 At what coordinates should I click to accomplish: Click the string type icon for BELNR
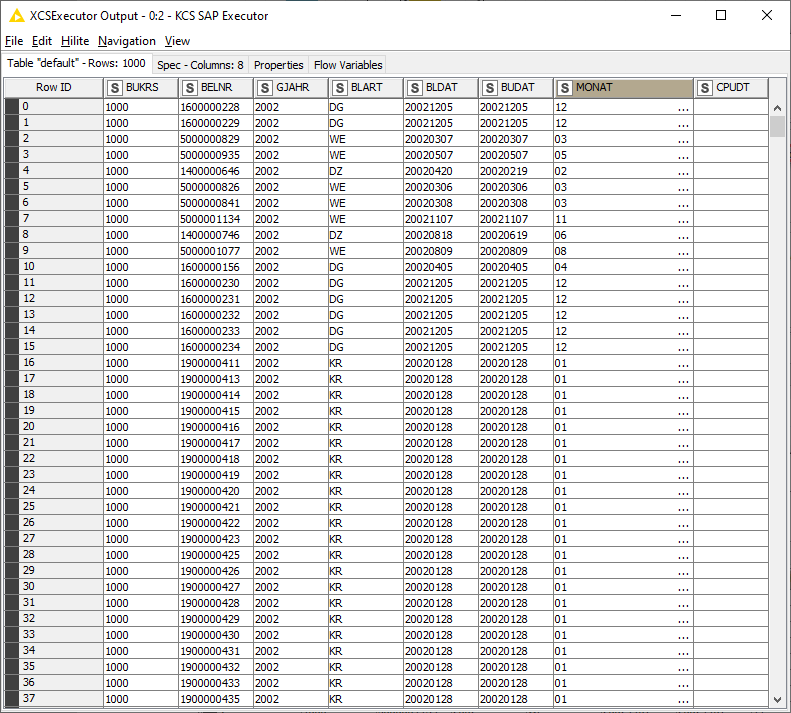[x=190, y=88]
